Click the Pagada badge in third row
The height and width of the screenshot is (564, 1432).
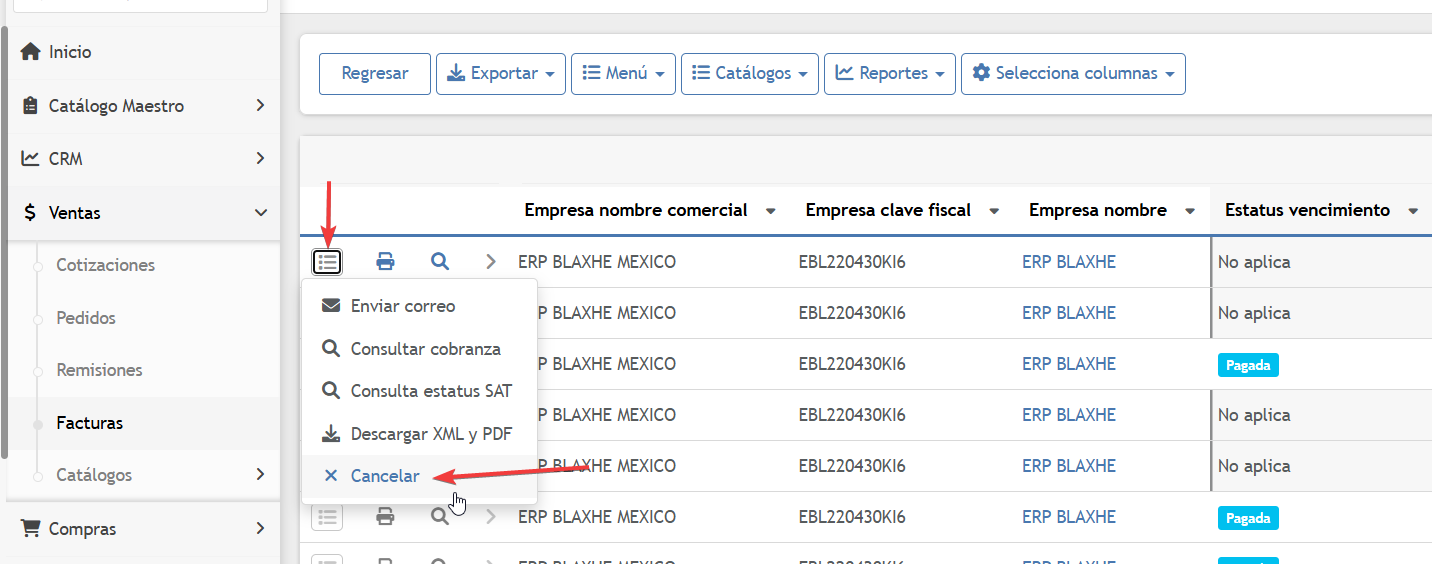click(1248, 365)
